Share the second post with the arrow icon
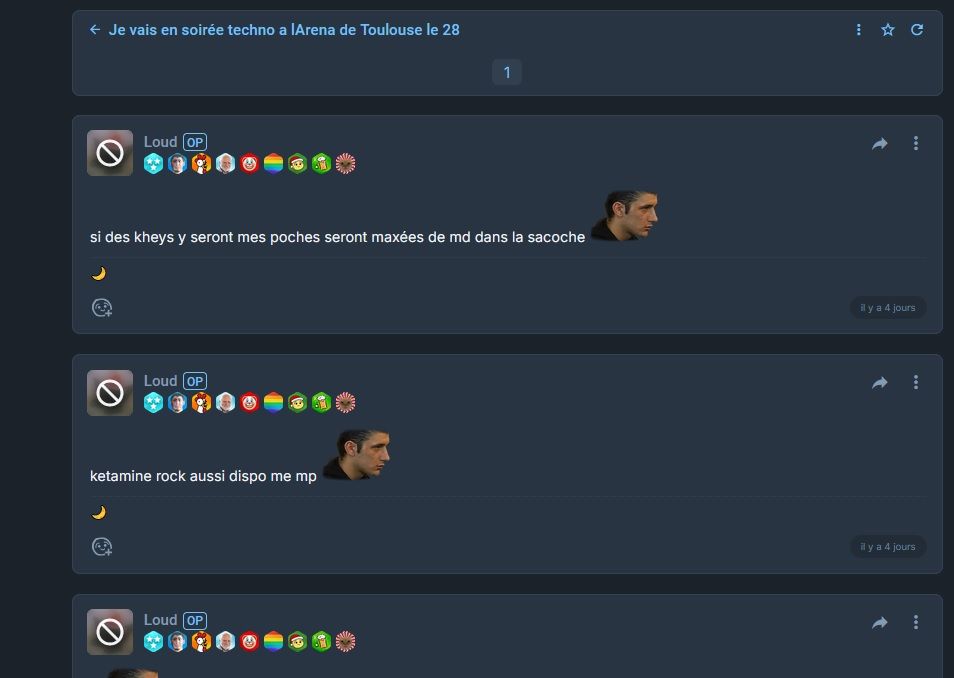This screenshot has height=678, width=954. (880, 383)
